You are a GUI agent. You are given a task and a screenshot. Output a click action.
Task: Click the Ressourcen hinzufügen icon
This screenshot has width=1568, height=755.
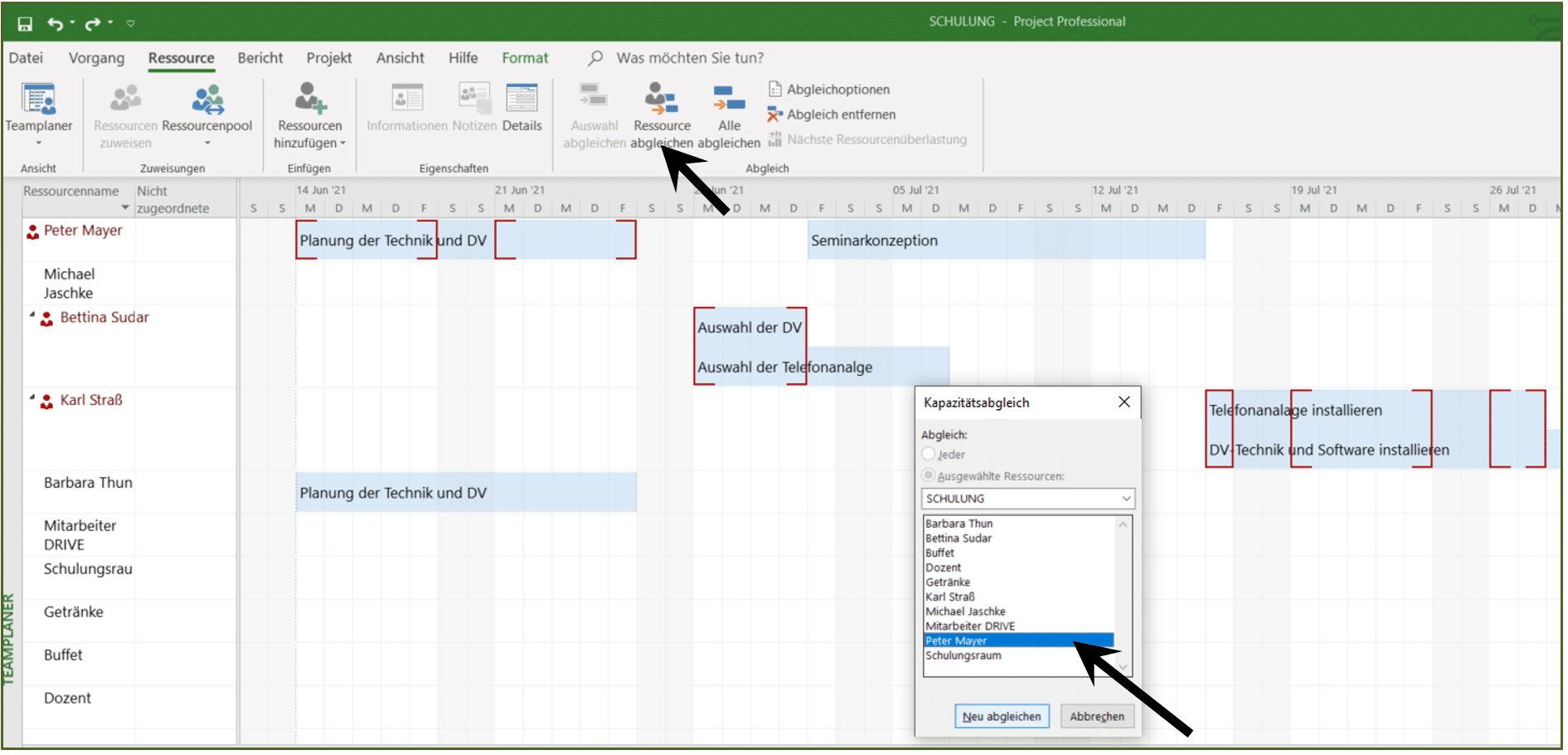[x=310, y=99]
